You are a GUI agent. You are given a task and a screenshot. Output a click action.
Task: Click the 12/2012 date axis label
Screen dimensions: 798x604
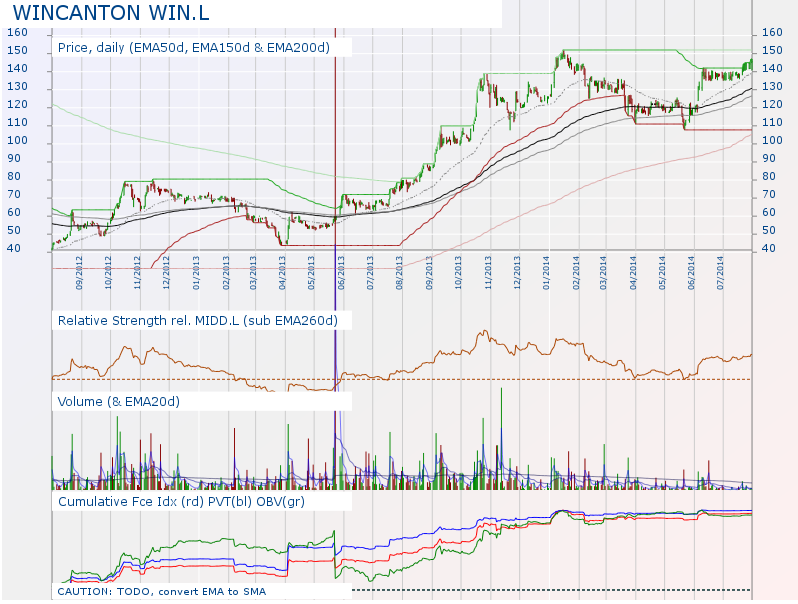click(x=166, y=273)
